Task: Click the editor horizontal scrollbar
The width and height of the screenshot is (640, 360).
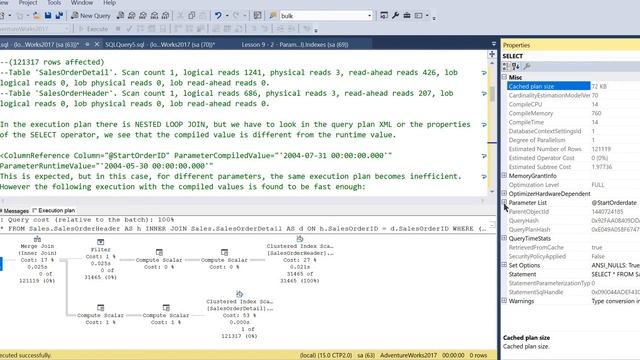Action: coord(244,200)
